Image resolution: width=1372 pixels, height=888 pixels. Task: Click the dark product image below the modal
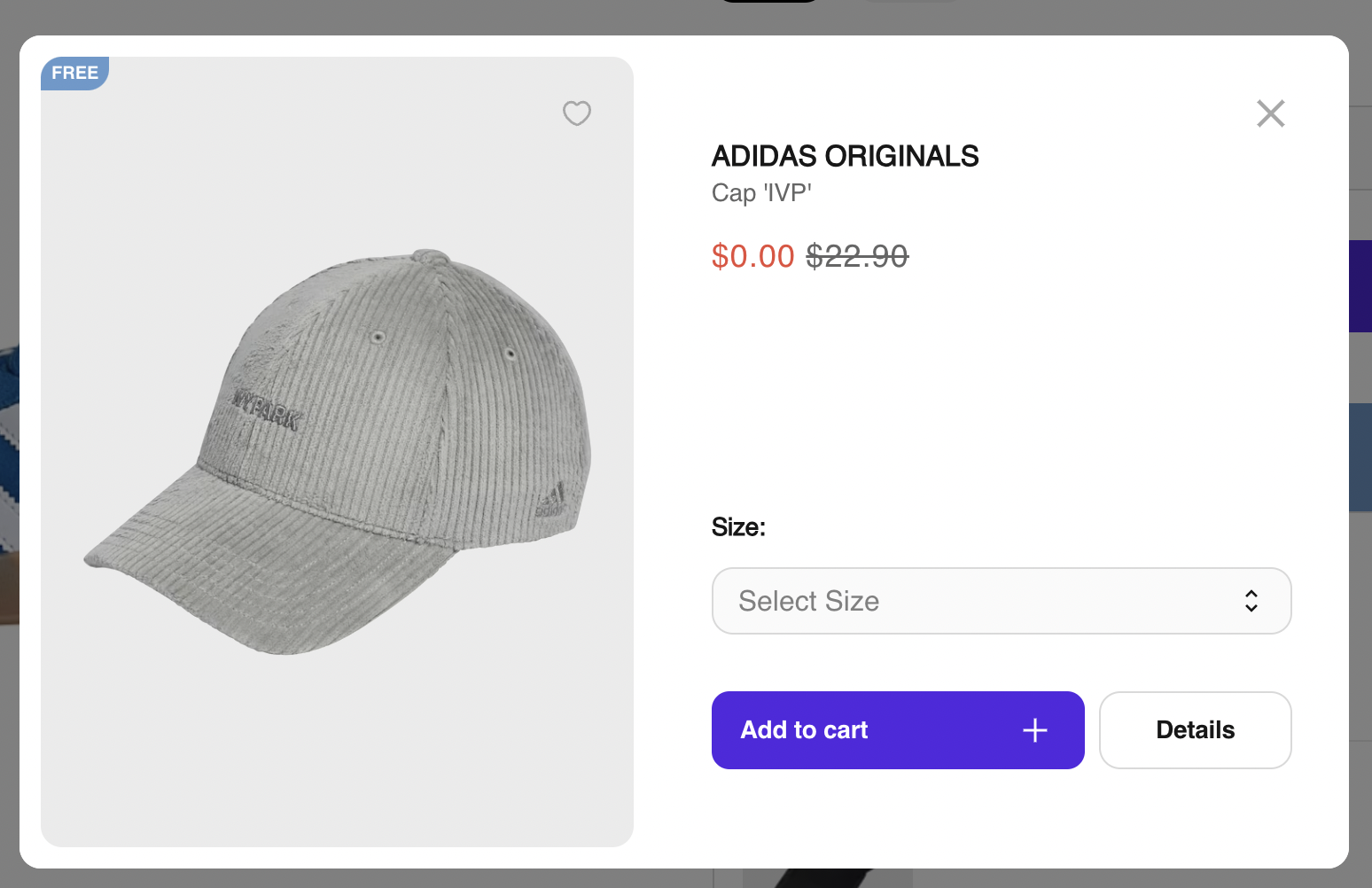tap(824, 878)
